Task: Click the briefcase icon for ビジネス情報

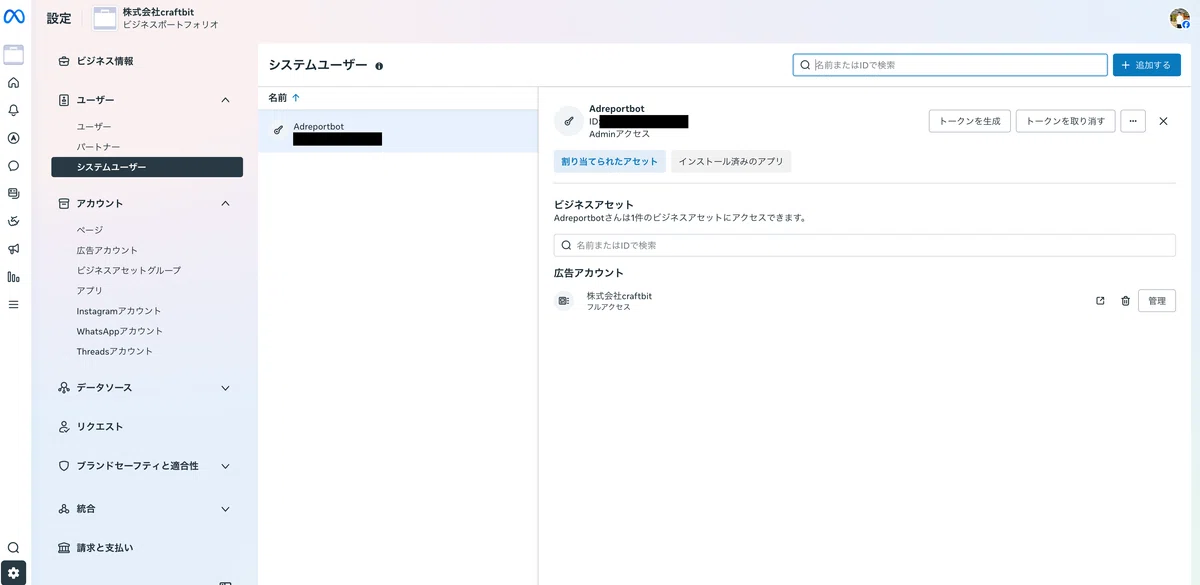Action: tap(64, 61)
